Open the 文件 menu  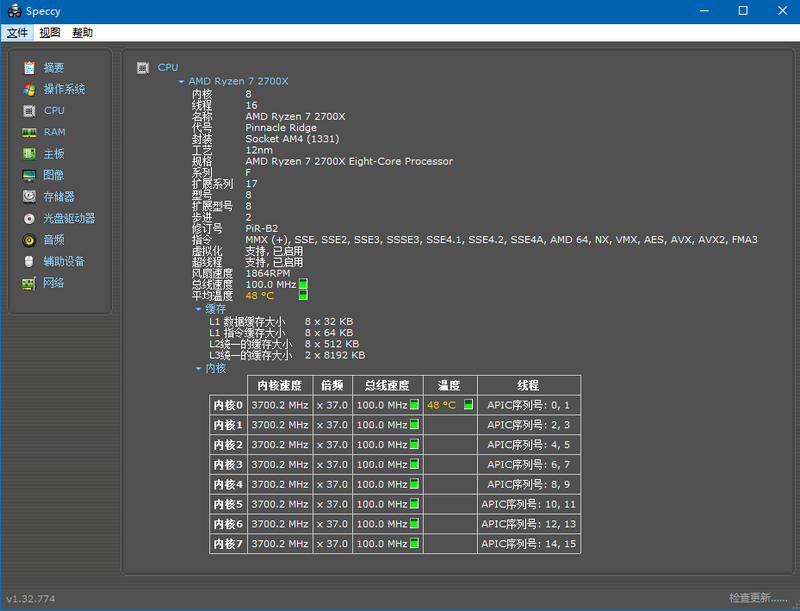17,32
